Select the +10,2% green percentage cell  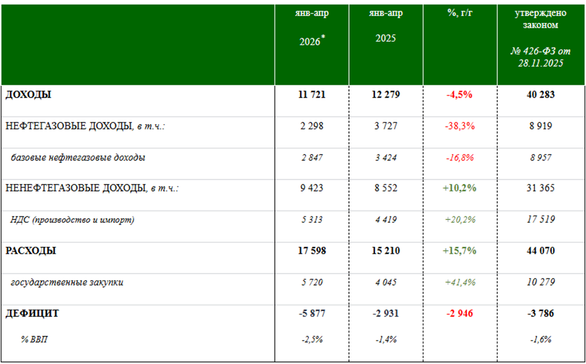460,188
